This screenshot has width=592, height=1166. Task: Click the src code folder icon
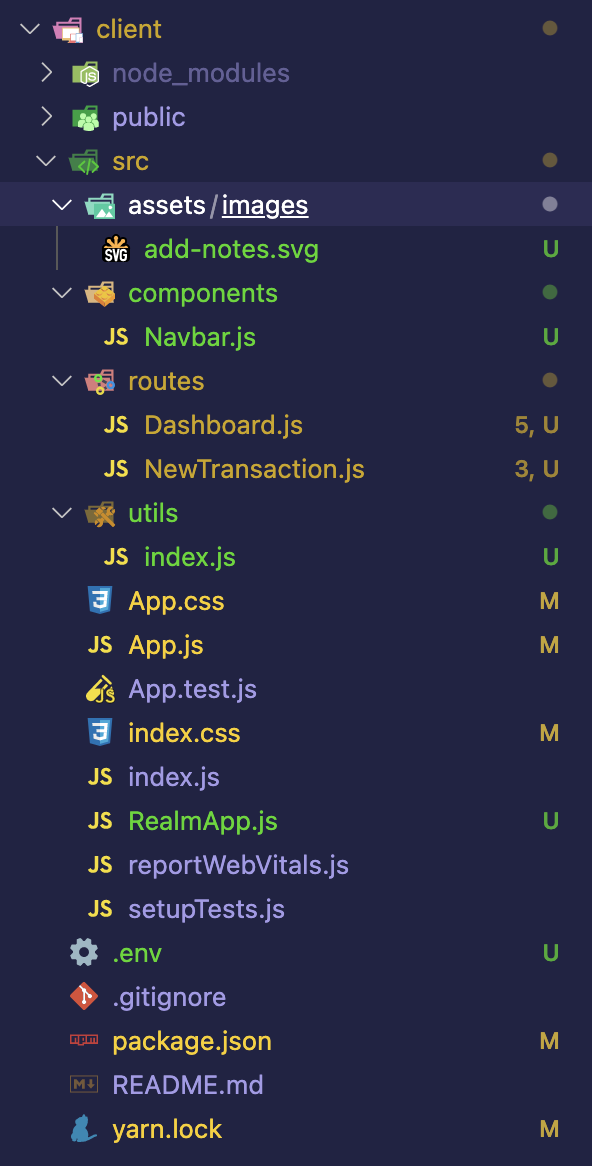(85, 161)
